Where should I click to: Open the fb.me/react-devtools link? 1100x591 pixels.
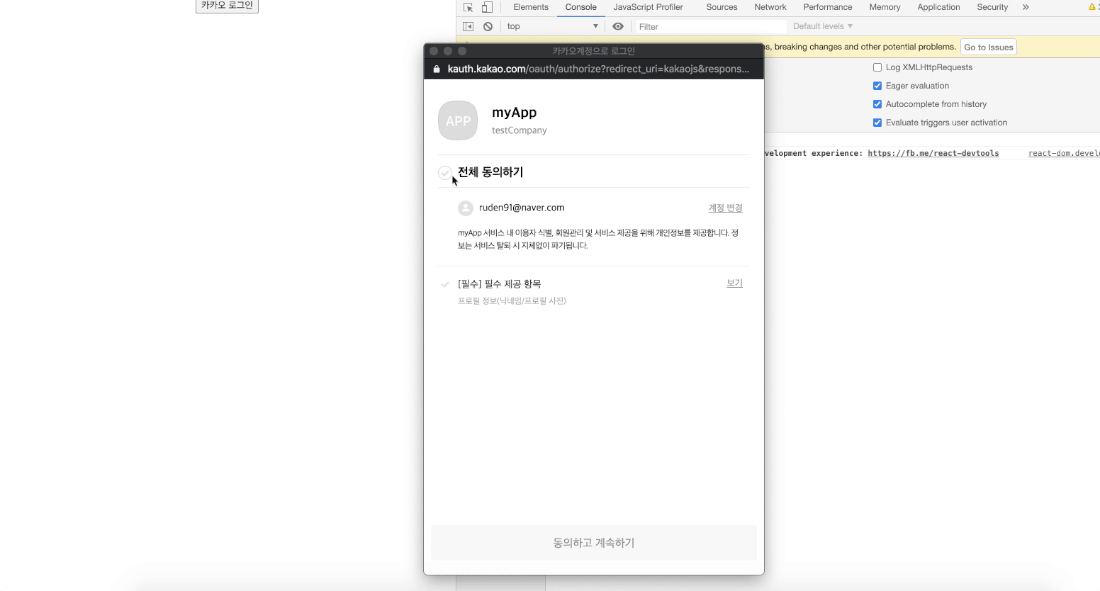pyautogui.click(x=933, y=153)
